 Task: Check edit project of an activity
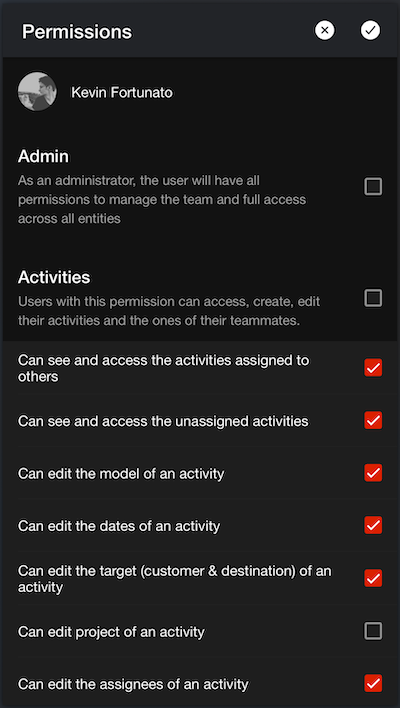pyautogui.click(x=373, y=631)
